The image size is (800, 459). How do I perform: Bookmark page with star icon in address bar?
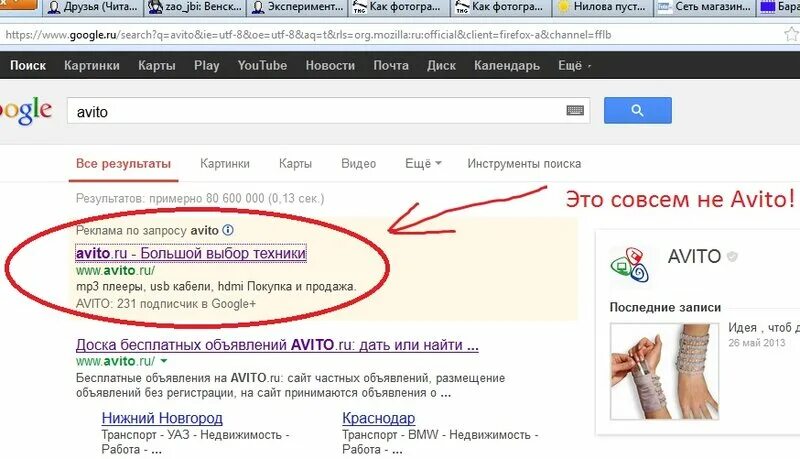(x=791, y=35)
